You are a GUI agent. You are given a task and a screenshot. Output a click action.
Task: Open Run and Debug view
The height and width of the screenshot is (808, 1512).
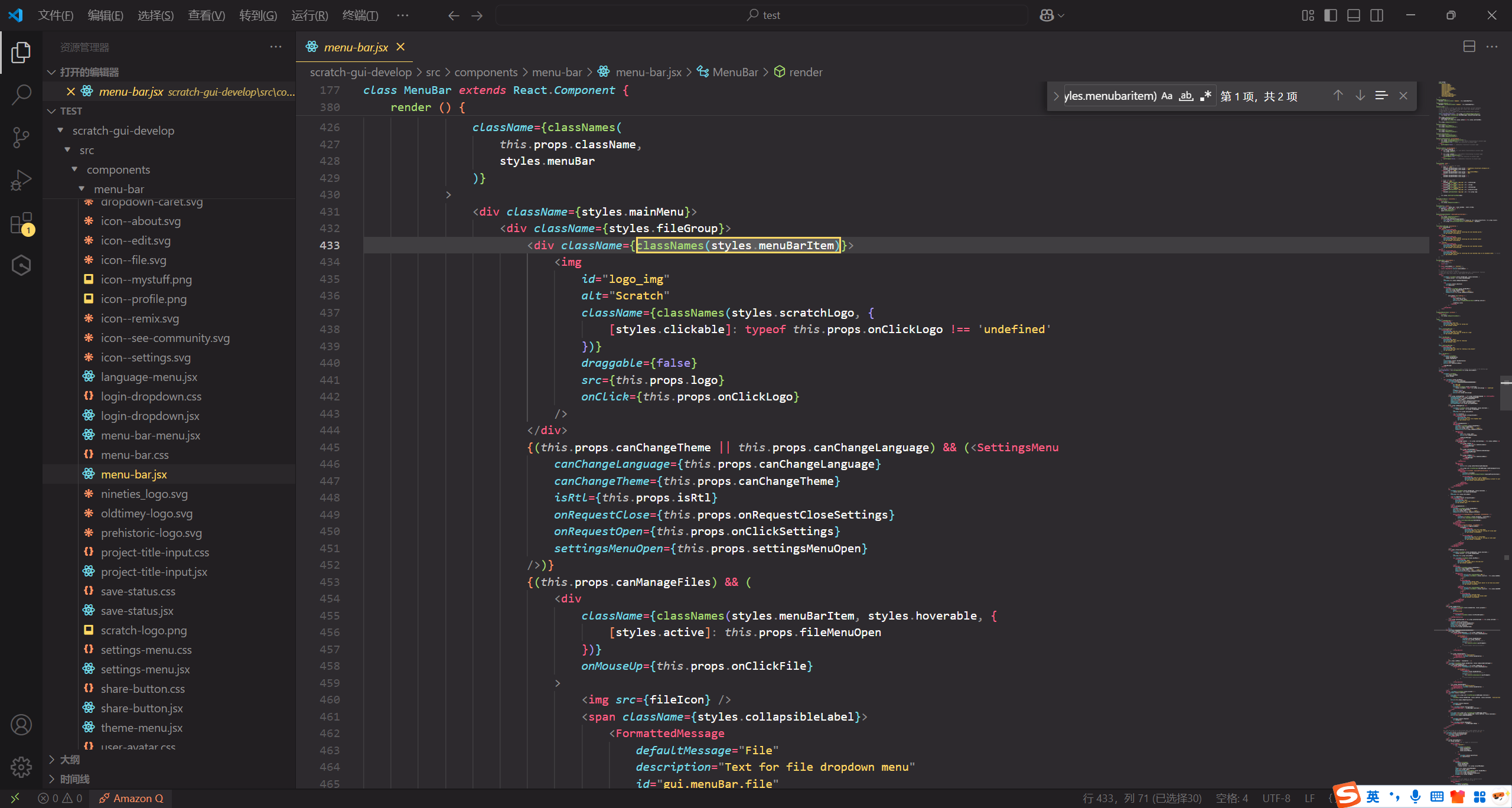(x=21, y=180)
